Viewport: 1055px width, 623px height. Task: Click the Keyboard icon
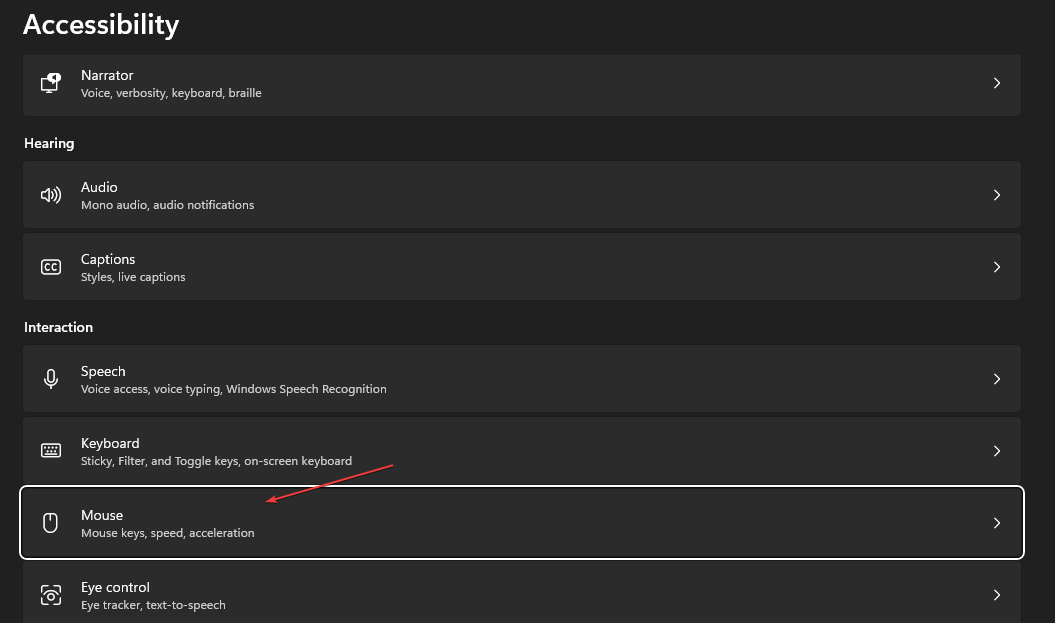[51, 451]
